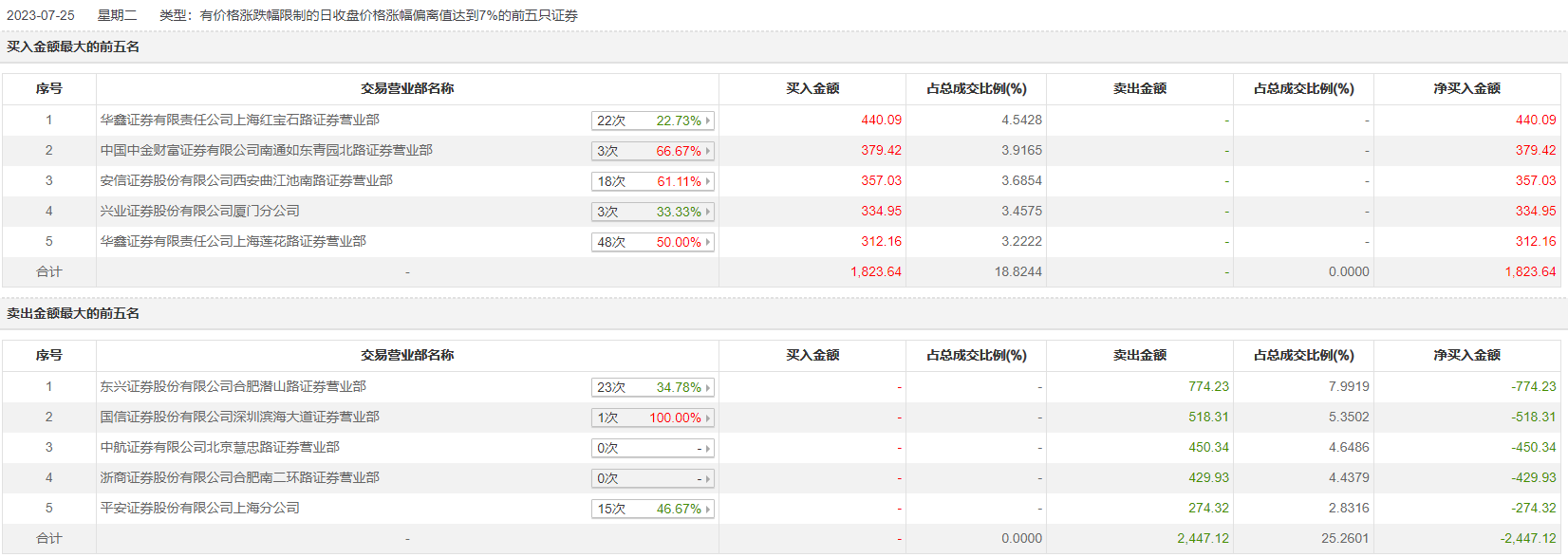Open 浙商证券合肥南二环路 0次 stats dropdown
This screenshot has height=557, width=1568.
click(652, 478)
